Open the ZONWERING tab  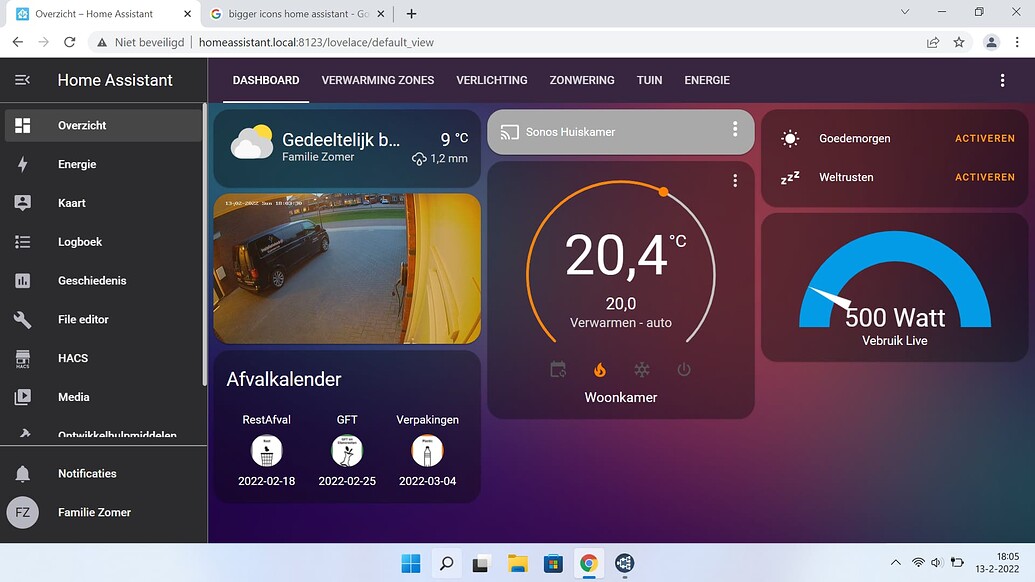581,80
